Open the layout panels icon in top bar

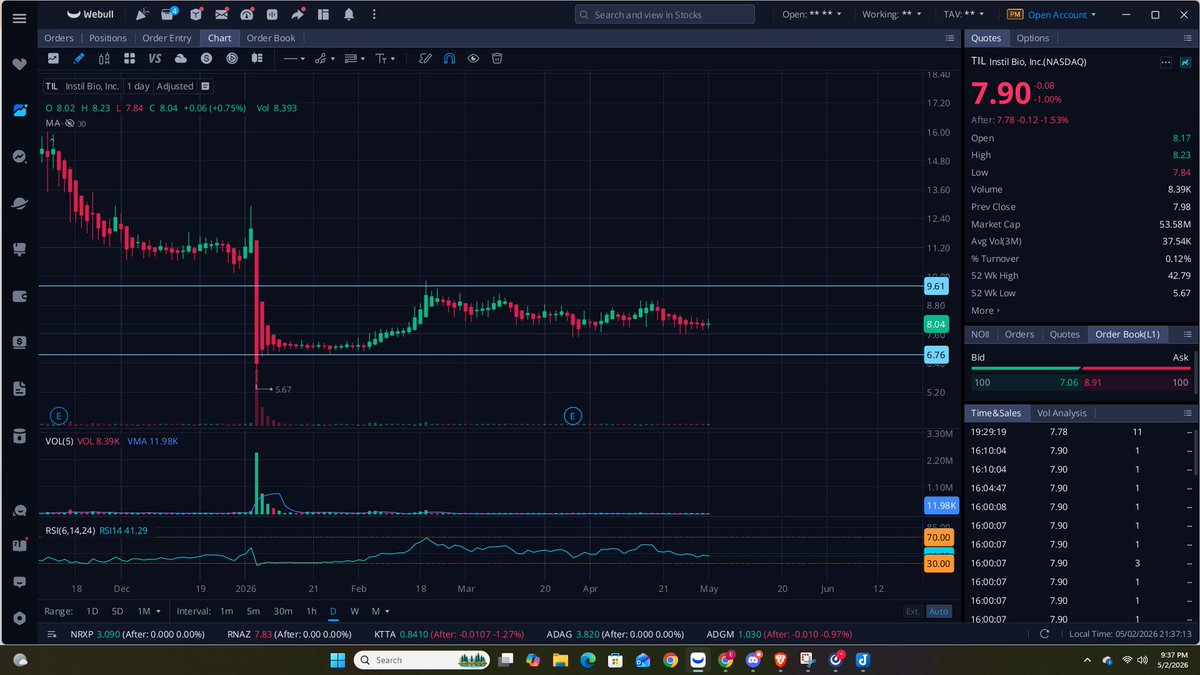(x=322, y=15)
